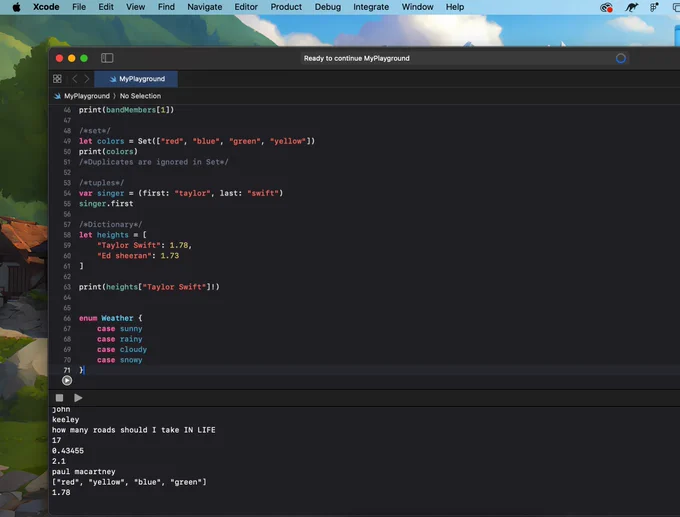Execute playground with the debug bar play button

78,398
